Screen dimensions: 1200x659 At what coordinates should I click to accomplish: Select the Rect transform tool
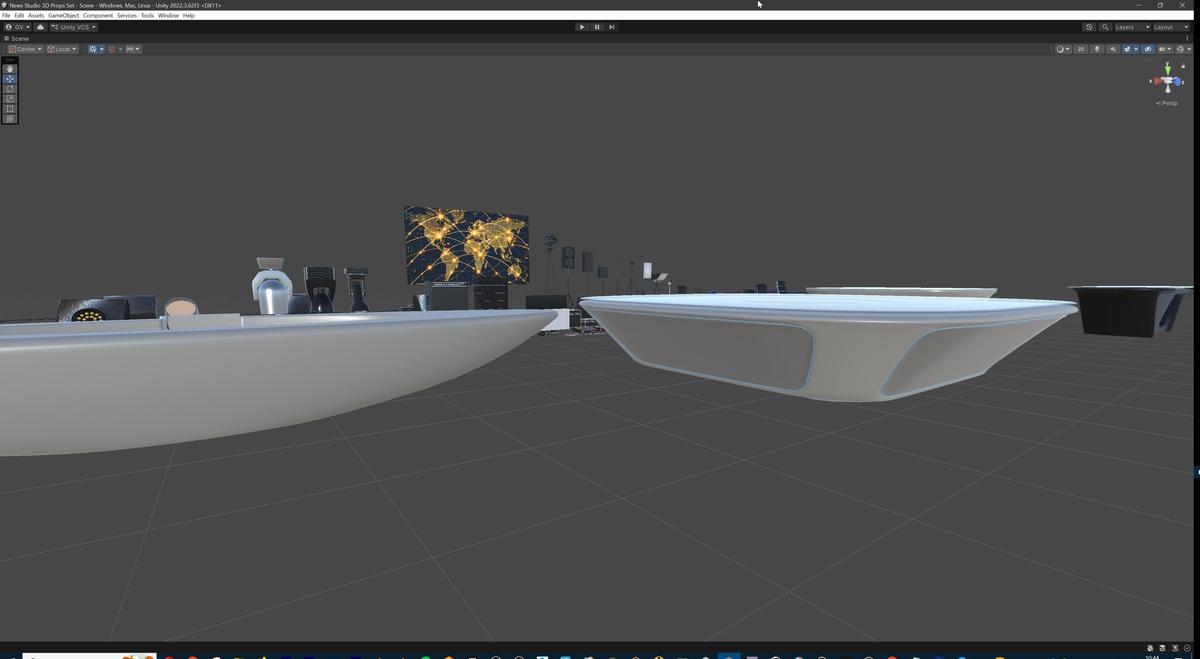10,109
